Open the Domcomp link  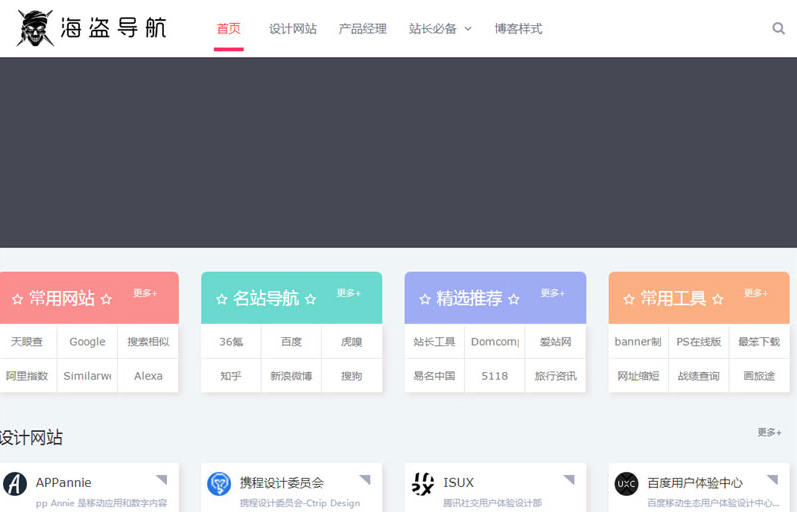pyautogui.click(x=495, y=342)
